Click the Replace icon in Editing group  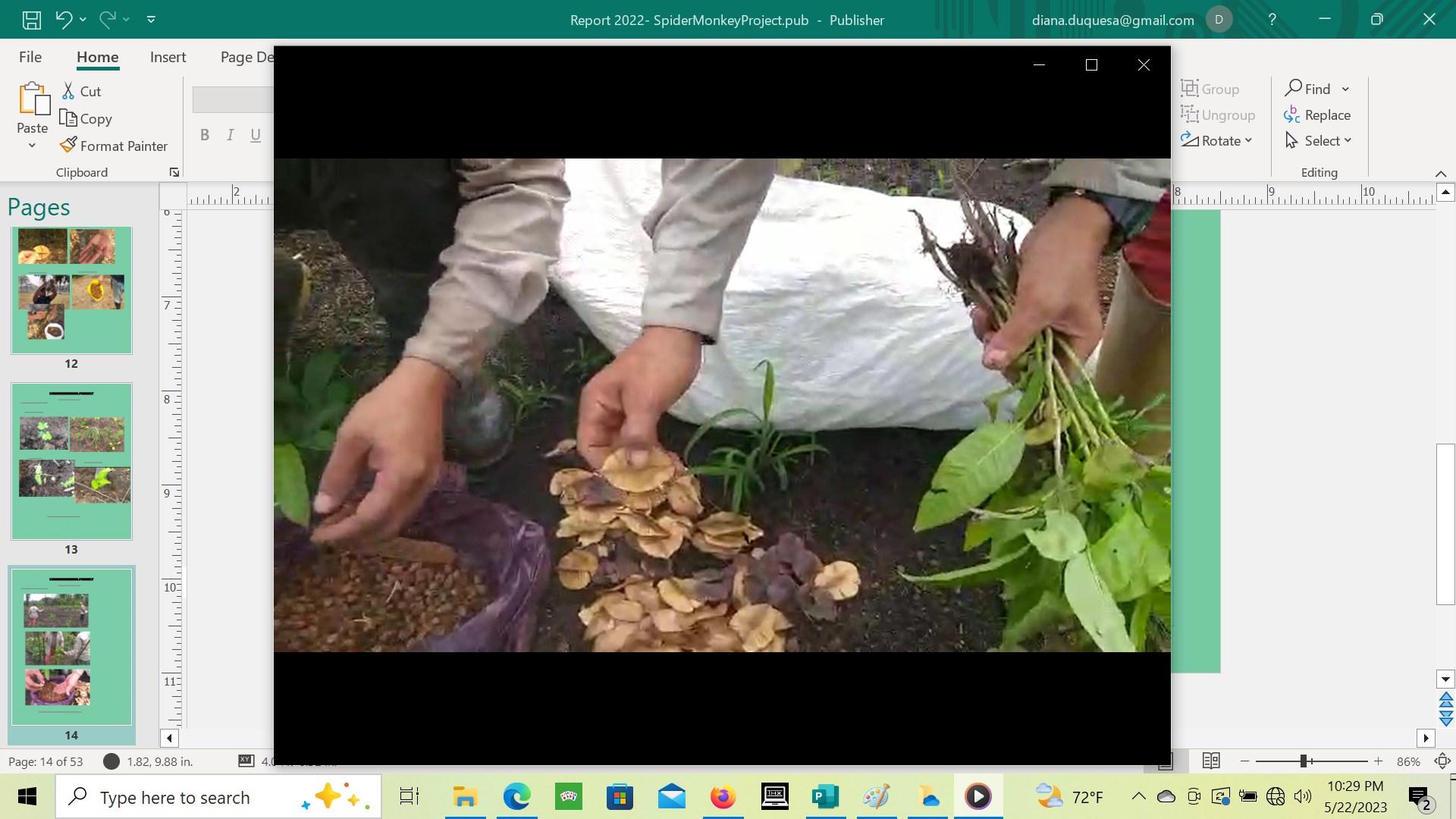coord(1292,115)
